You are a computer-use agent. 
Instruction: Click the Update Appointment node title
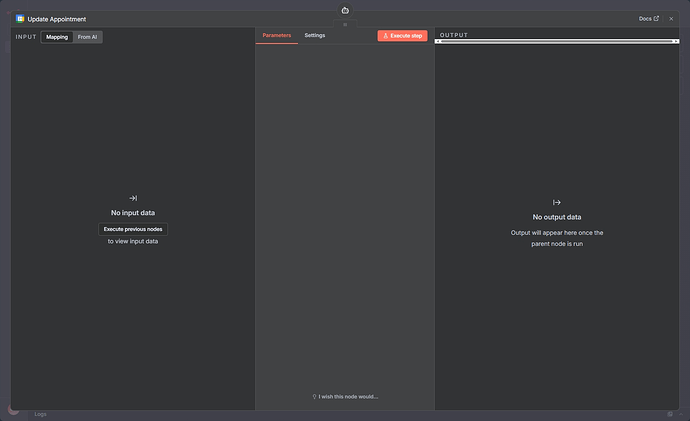click(x=57, y=19)
